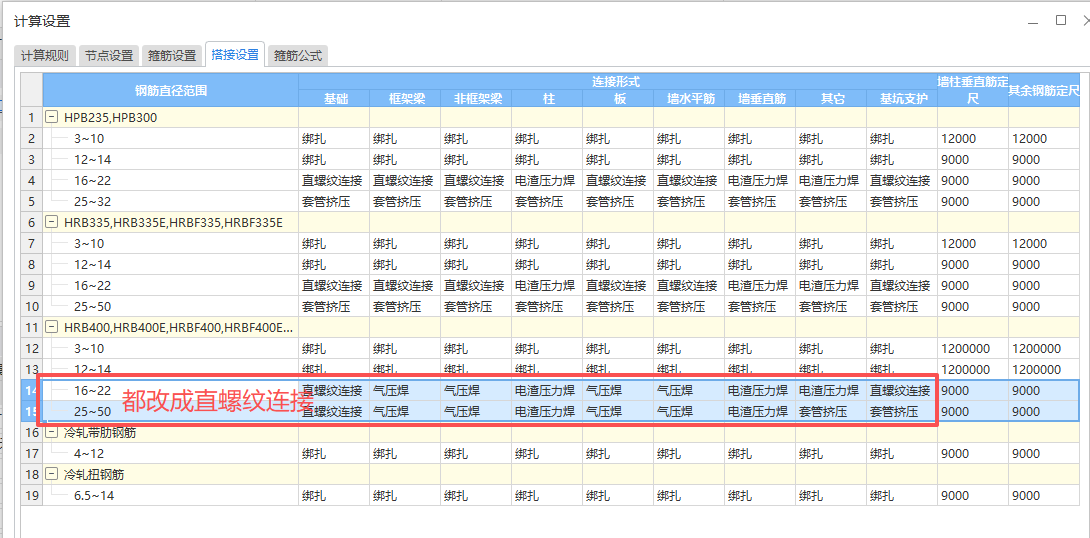
Task: Select row 14 基础 cell 直螺纹连接
Action: (x=334, y=391)
